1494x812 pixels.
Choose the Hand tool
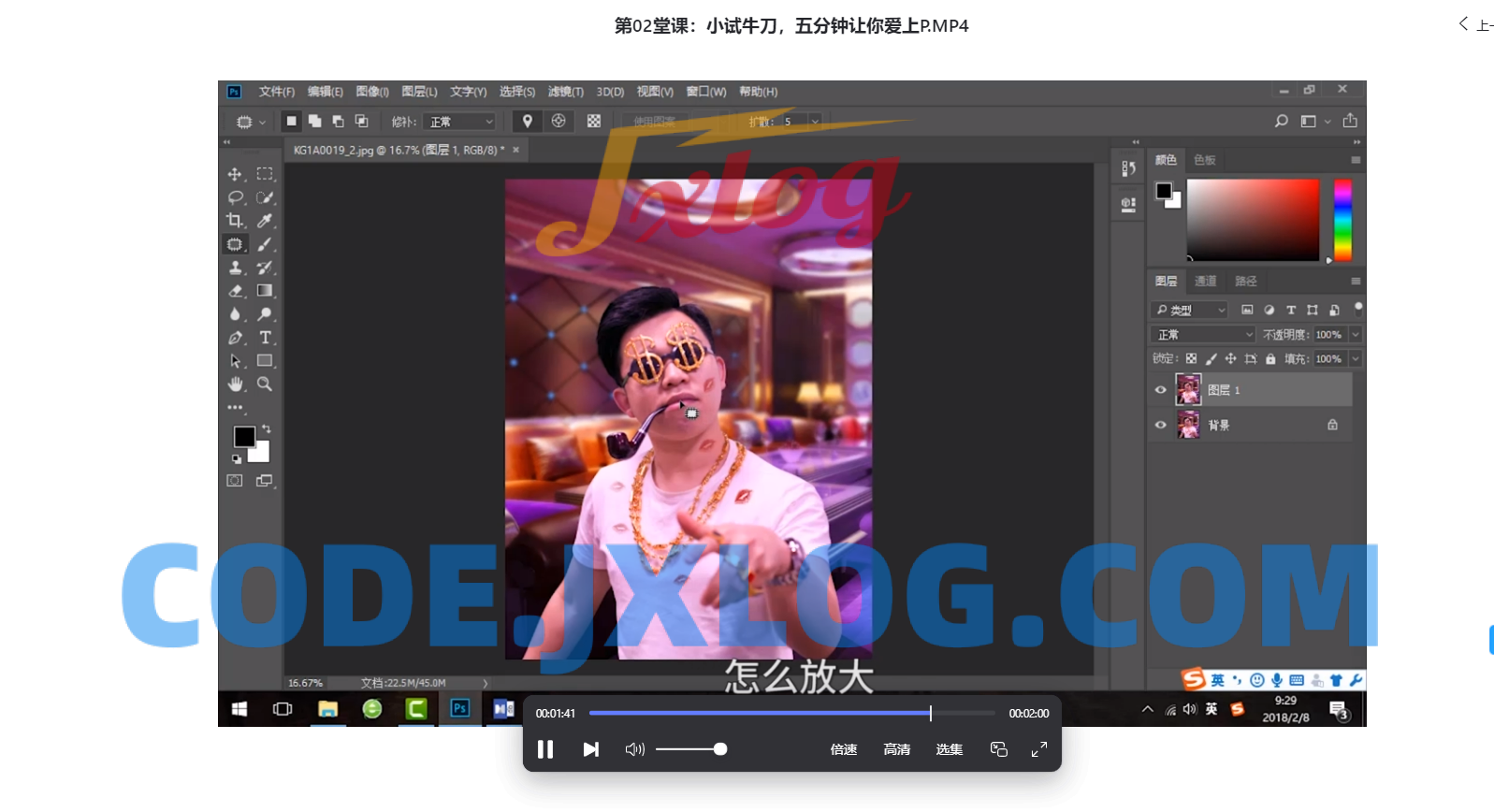pyautogui.click(x=235, y=384)
